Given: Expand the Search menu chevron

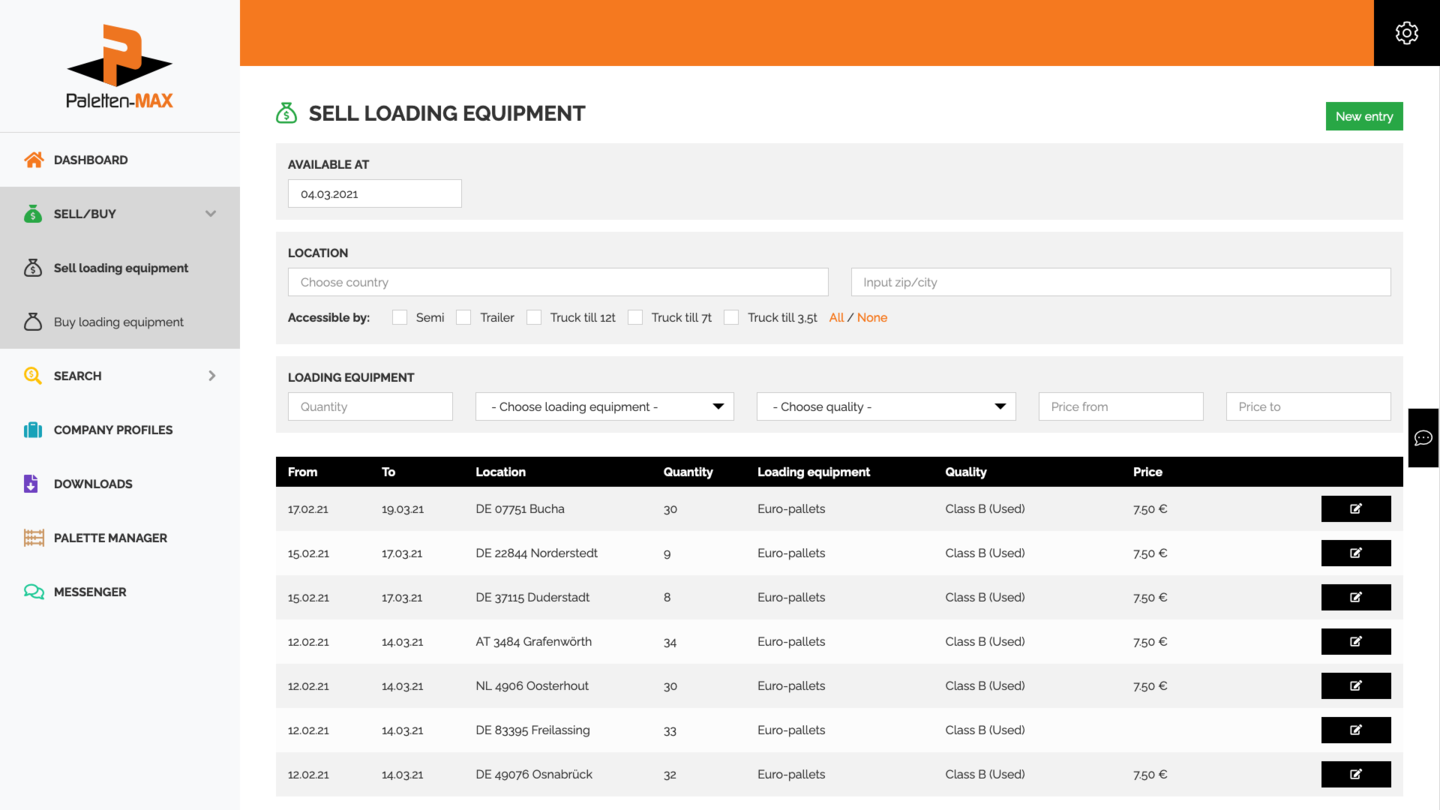Looking at the screenshot, I should pos(212,376).
